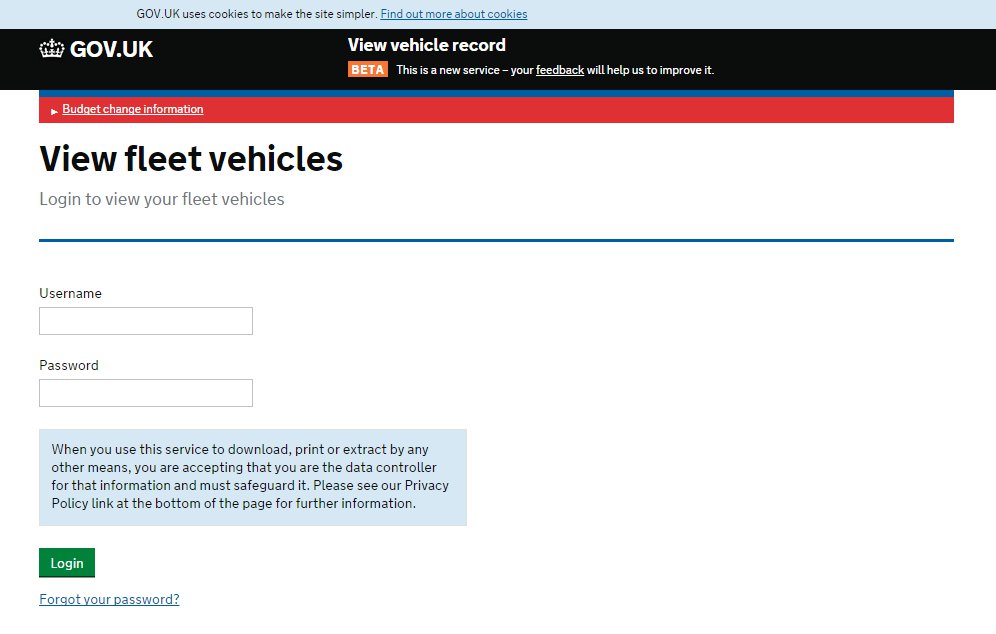Click the 'View fleet vehicles' heading
Image resolution: width=996 pixels, height=634 pixels.
pyautogui.click(x=191, y=158)
